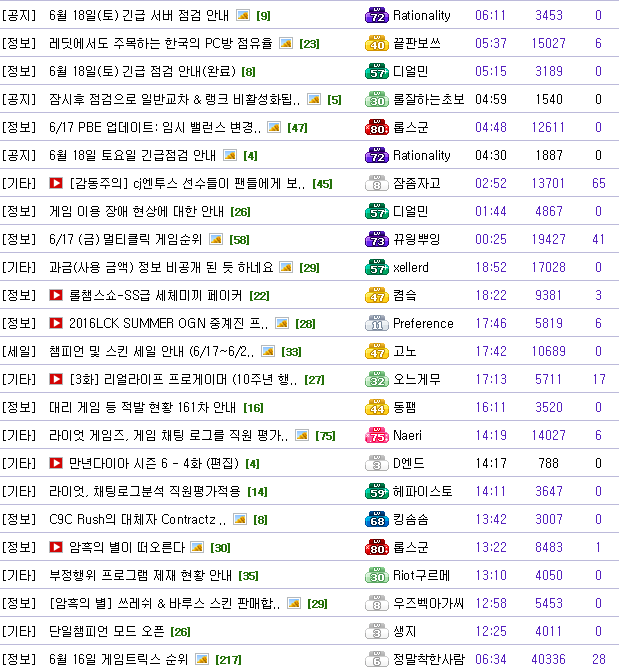Click level 57 badge of 디얼민 at 05:15

coord(377,72)
